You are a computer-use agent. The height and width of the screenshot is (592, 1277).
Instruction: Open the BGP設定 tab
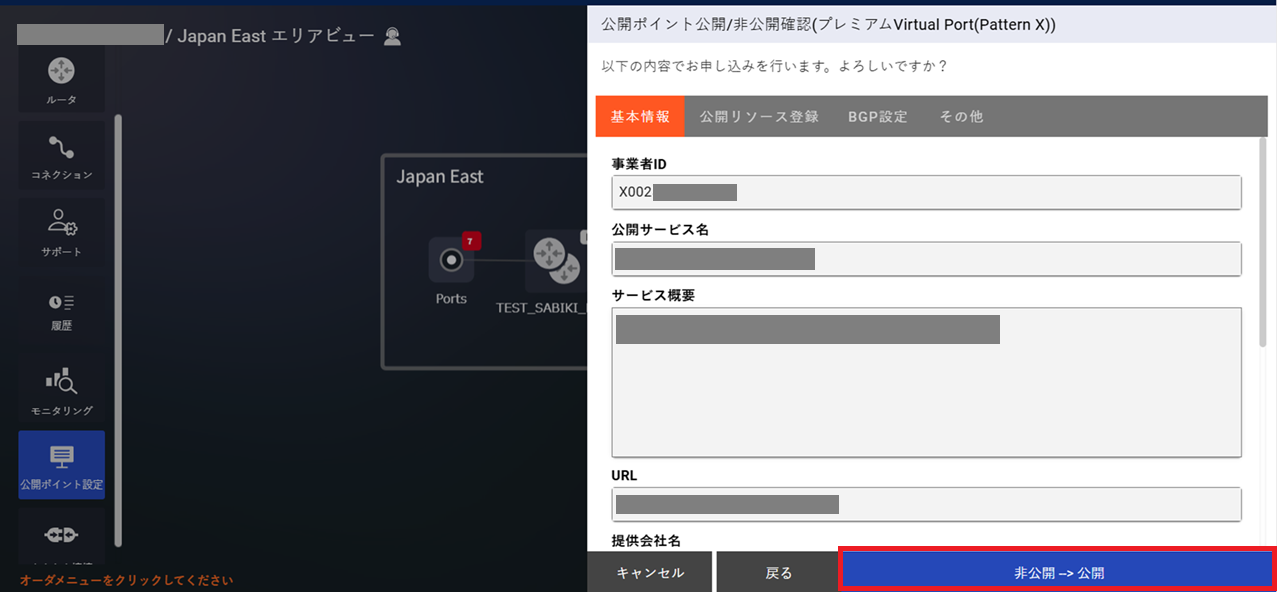coord(878,116)
